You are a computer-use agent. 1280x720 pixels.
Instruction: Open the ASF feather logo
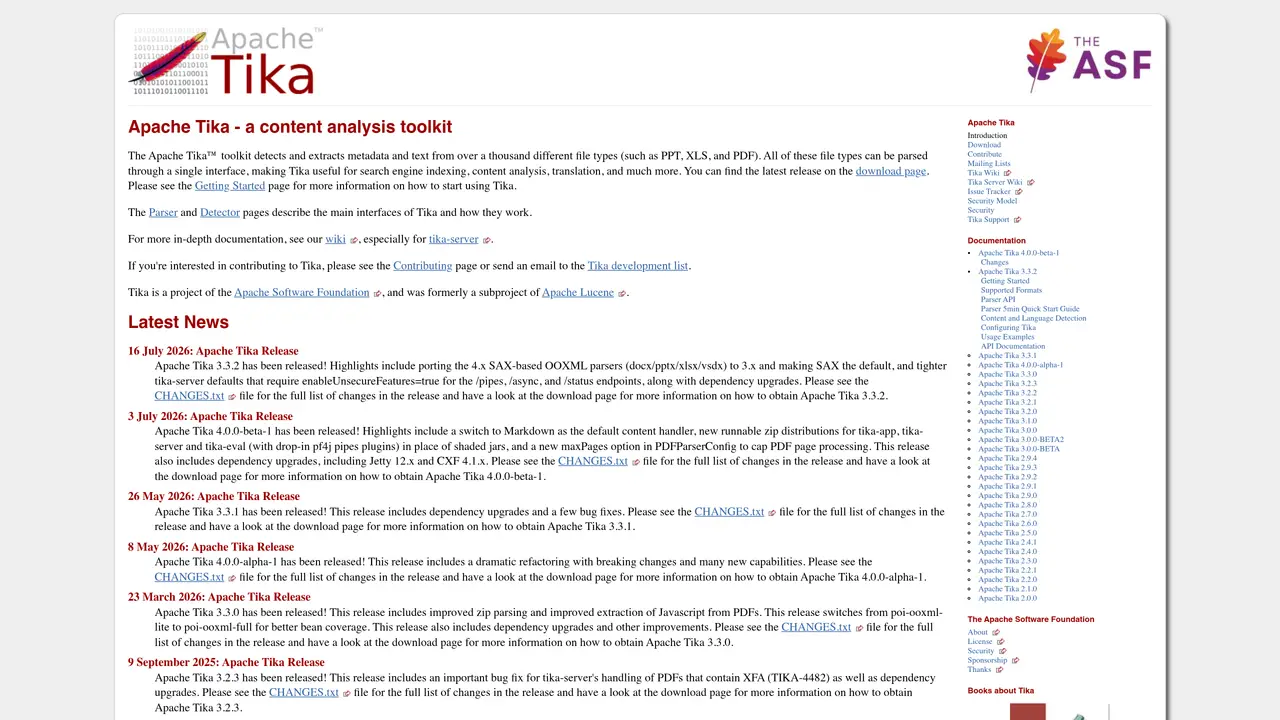point(1089,60)
